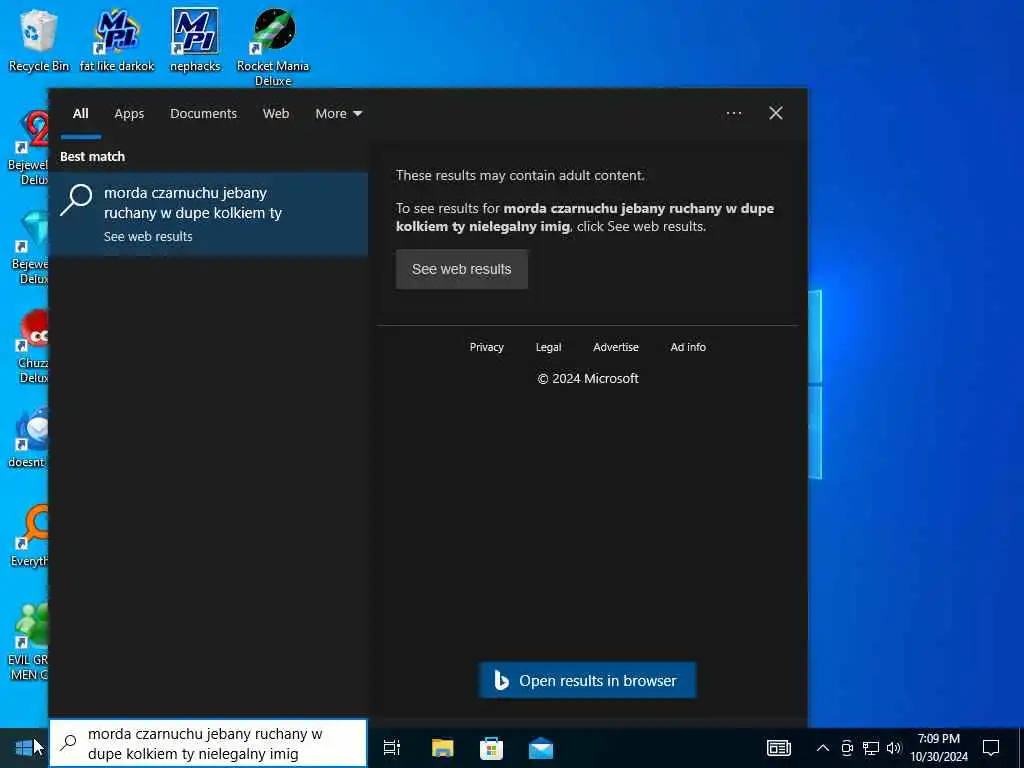Open the Mail app on the taskbar
The image size is (1024, 768).
click(541, 748)
